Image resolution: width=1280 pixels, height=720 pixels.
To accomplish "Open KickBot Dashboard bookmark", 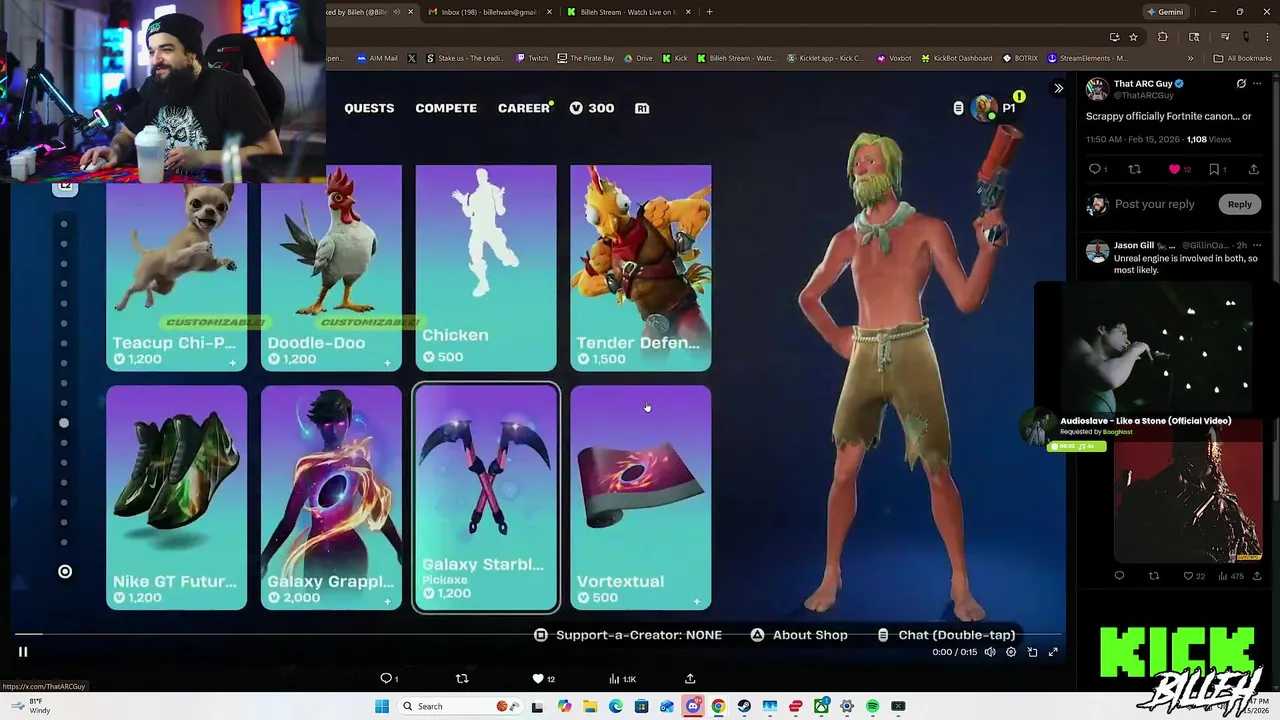I will click(x=955, y=58).
